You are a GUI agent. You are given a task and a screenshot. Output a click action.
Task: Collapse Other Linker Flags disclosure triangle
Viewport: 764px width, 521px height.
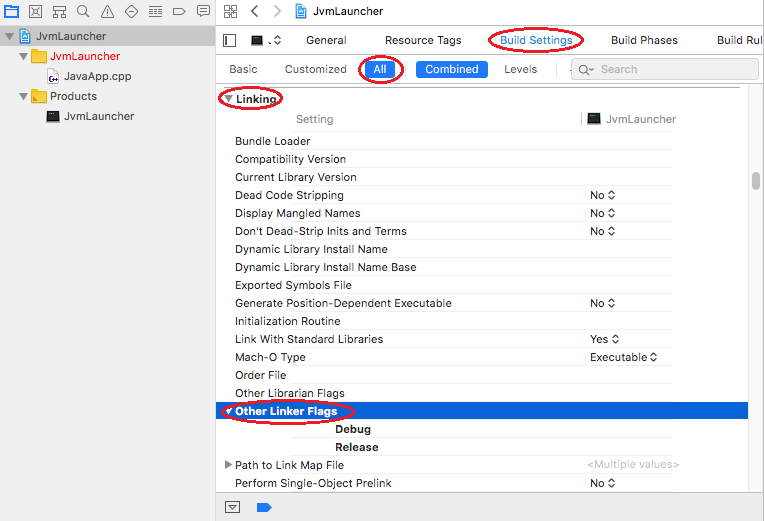coord(228,412)
